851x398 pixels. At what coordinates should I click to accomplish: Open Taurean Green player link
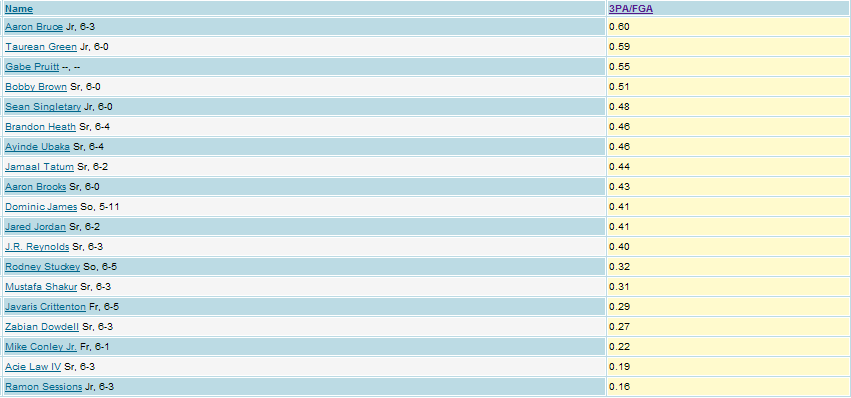tap(41, 47)
